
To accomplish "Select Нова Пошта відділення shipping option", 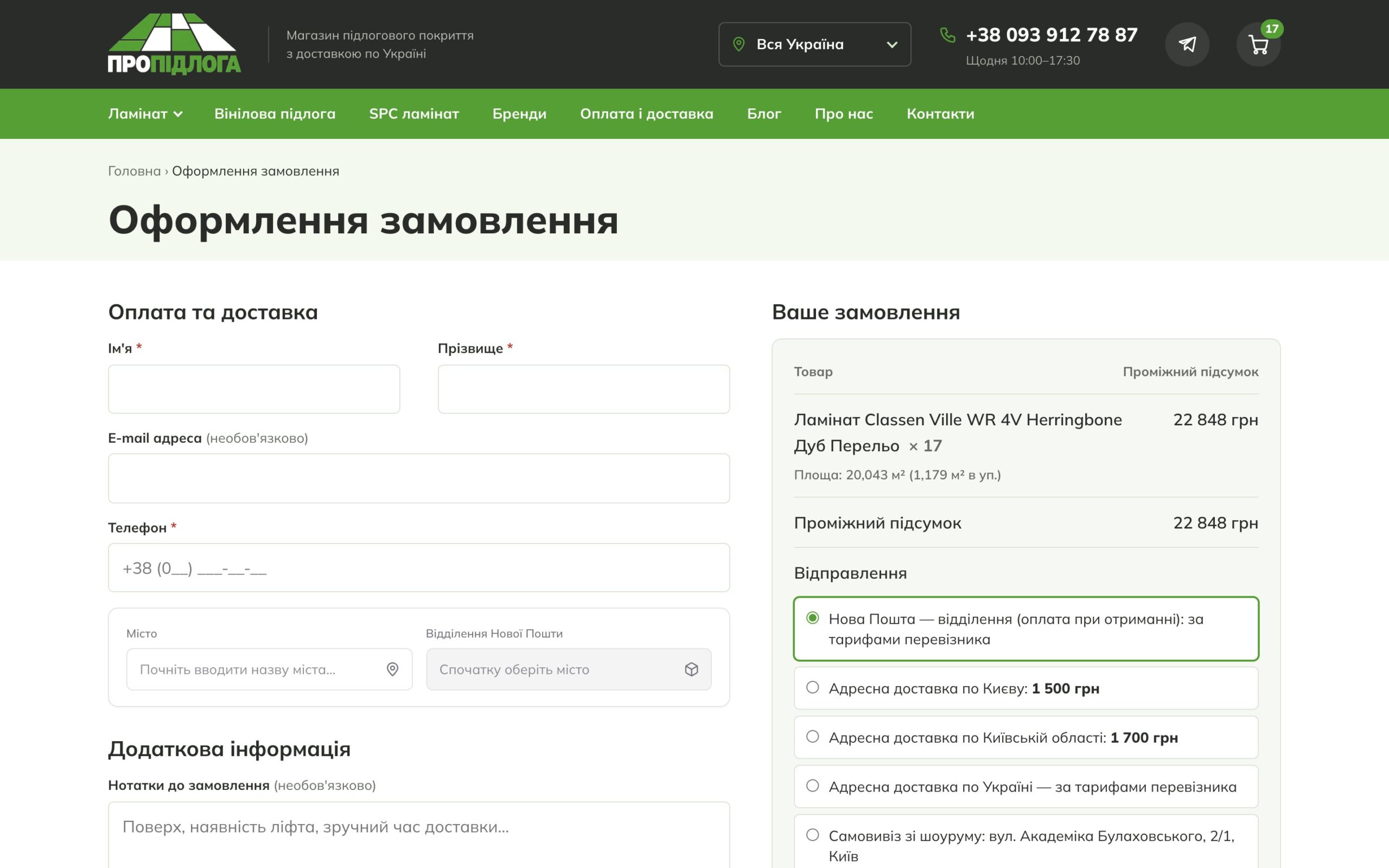I will pos(1026,629).
